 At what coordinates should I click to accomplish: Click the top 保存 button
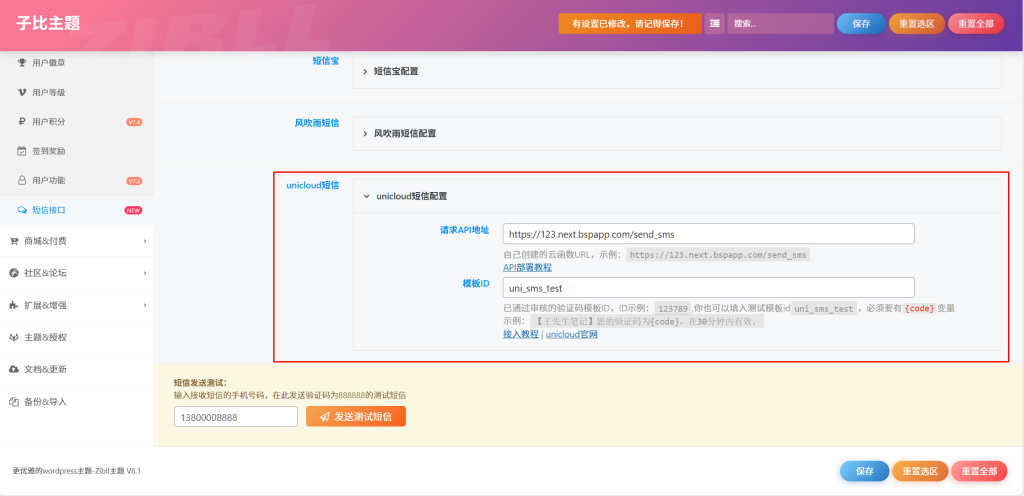tap(860, 23)
